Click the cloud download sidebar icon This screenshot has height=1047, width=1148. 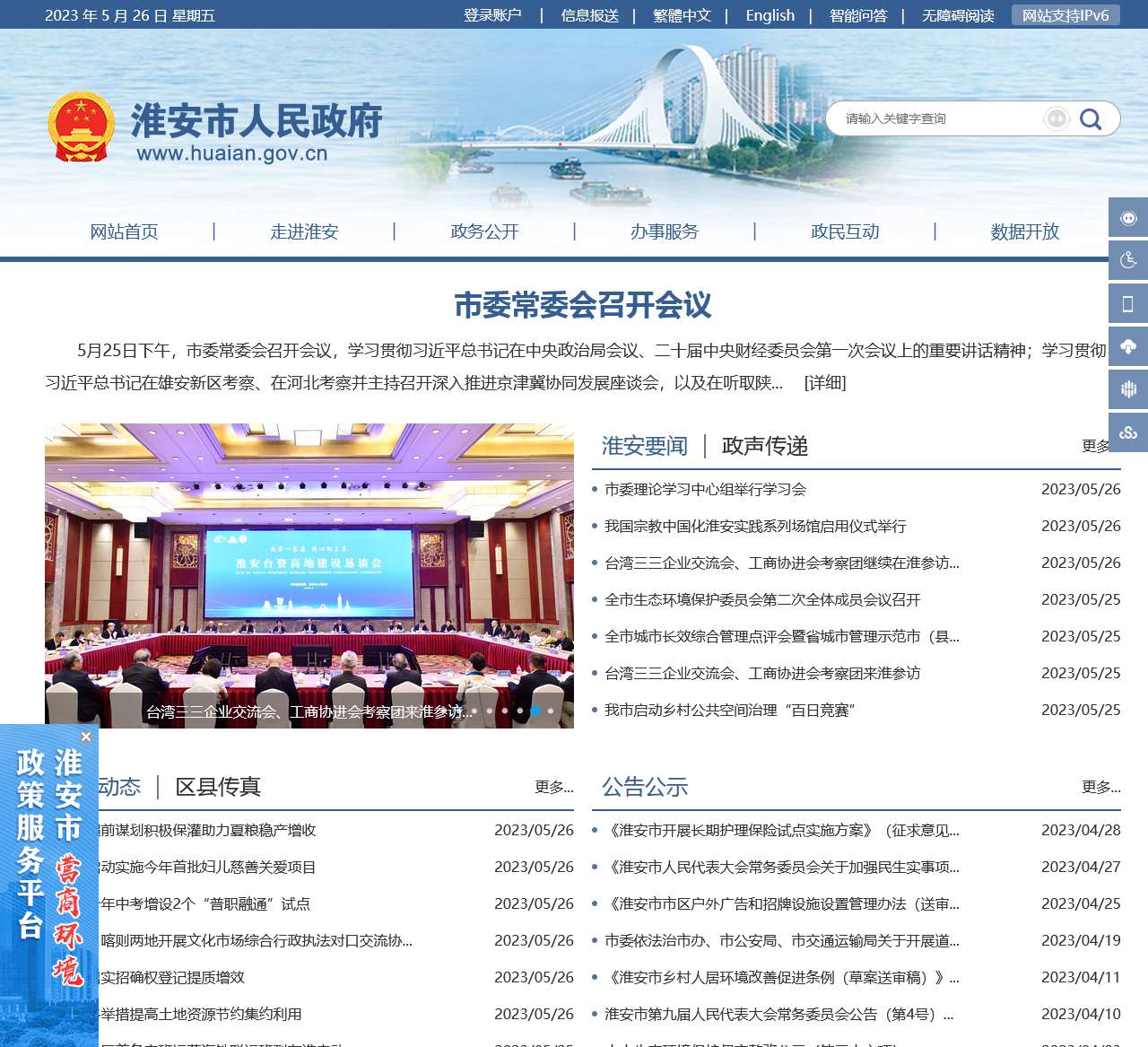(1128, 347)
